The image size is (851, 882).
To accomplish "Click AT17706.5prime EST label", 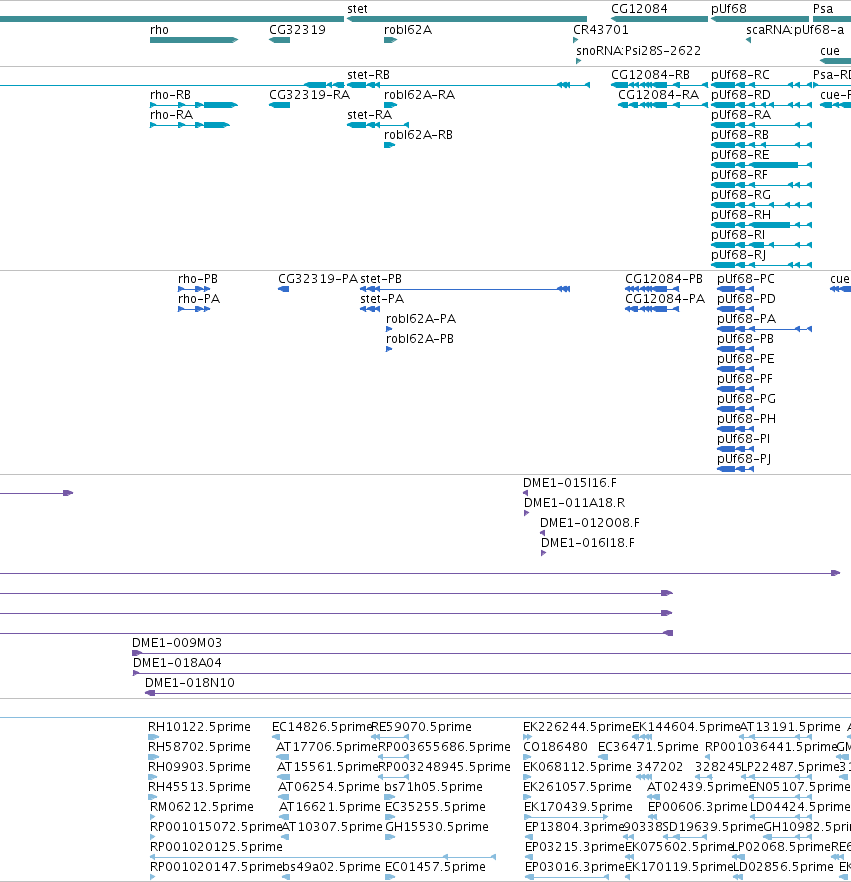I will point(326,747).
